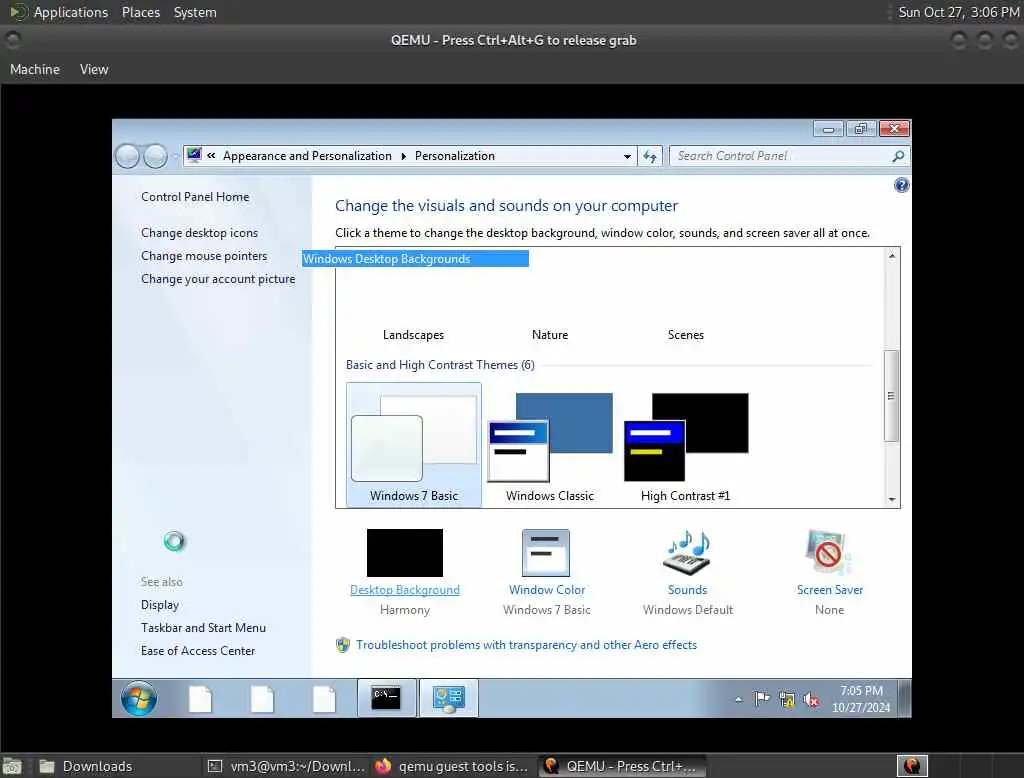The height and width of the screenshot is (778, 1024).
Task: Select the Scenes theme label
Action: point(686,334)
